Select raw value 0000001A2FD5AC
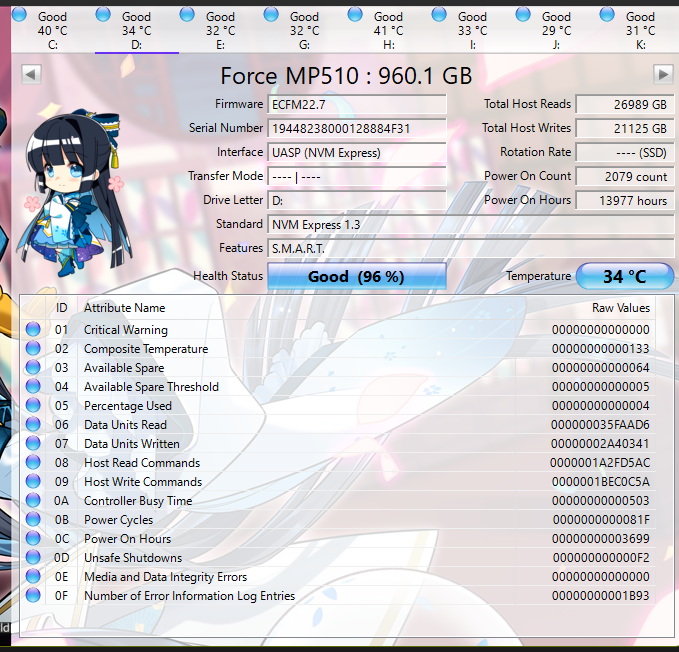Screen dimensions: 679x652 click(x=600, y=463)
